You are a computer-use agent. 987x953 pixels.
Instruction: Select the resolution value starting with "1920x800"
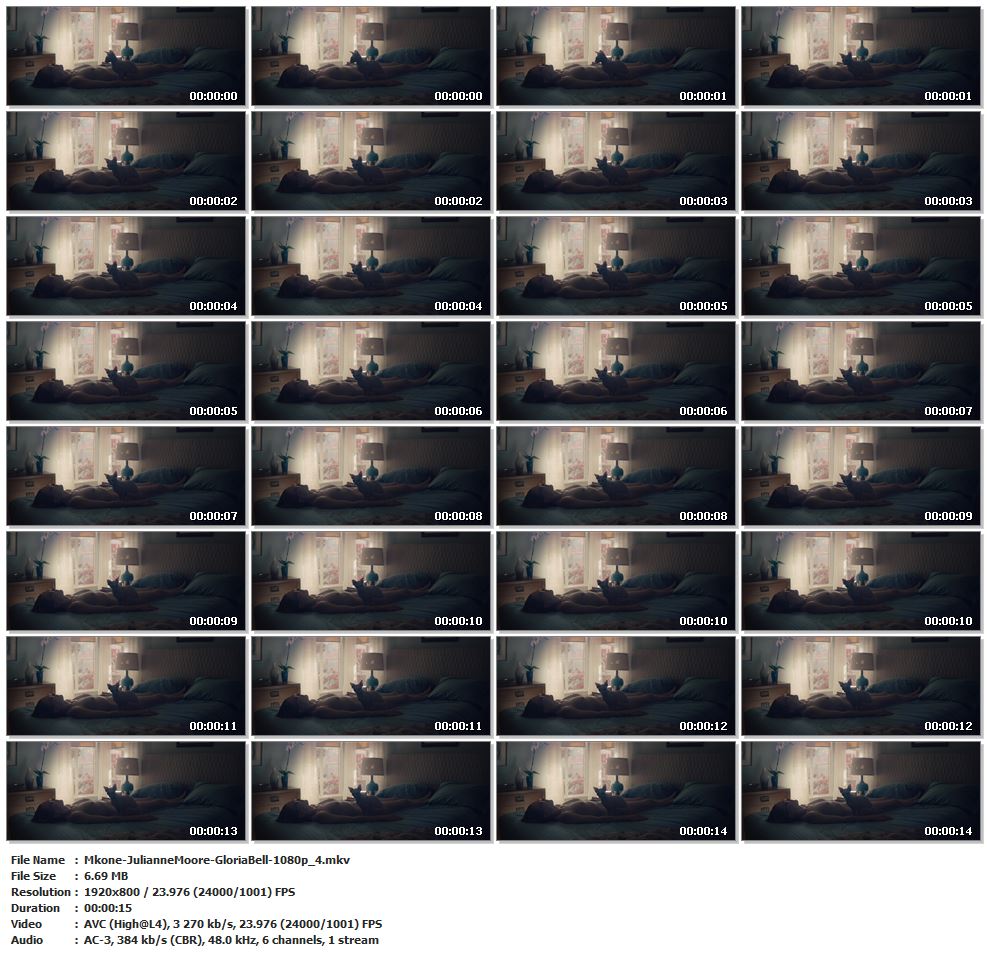click(x=189, y=892)
